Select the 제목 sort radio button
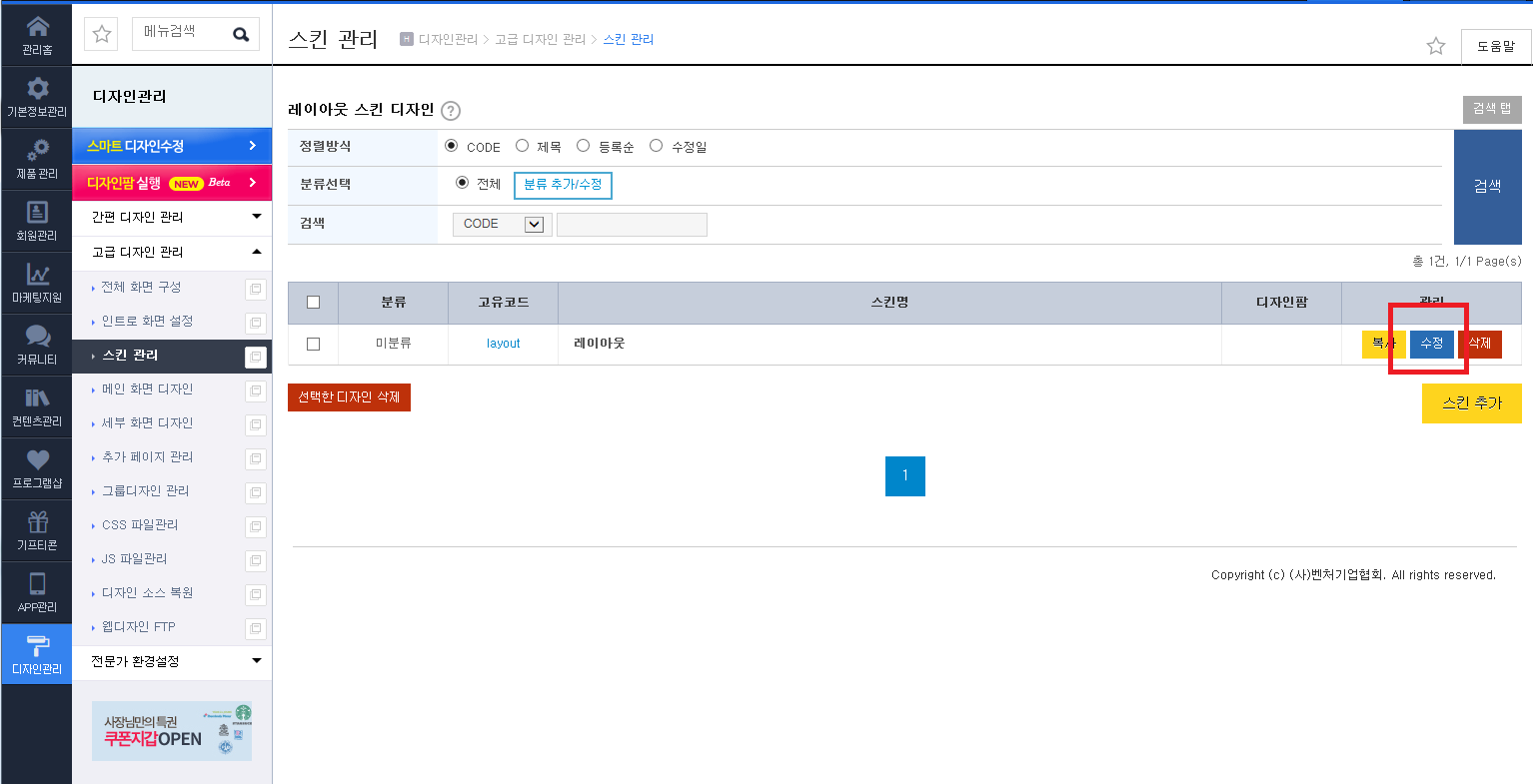Viewport: 1533px width, 784px height. click(522, 146)
